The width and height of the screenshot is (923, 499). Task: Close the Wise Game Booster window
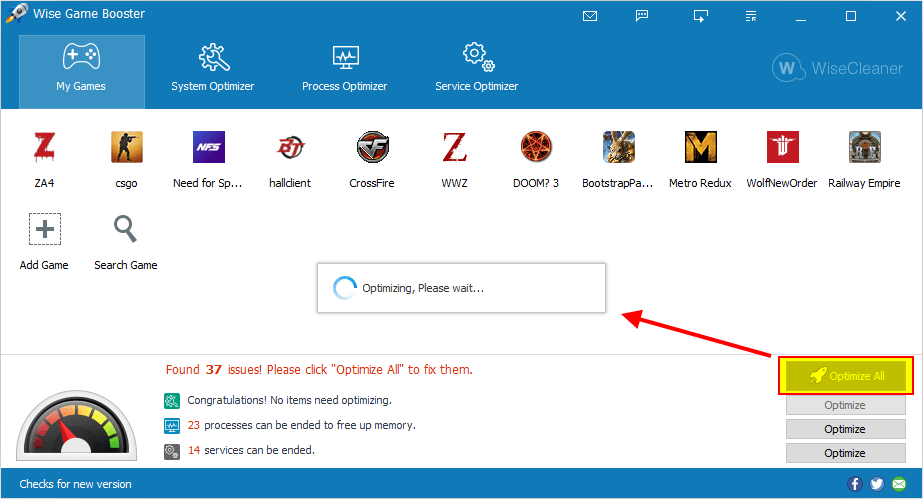pos(901,16)
